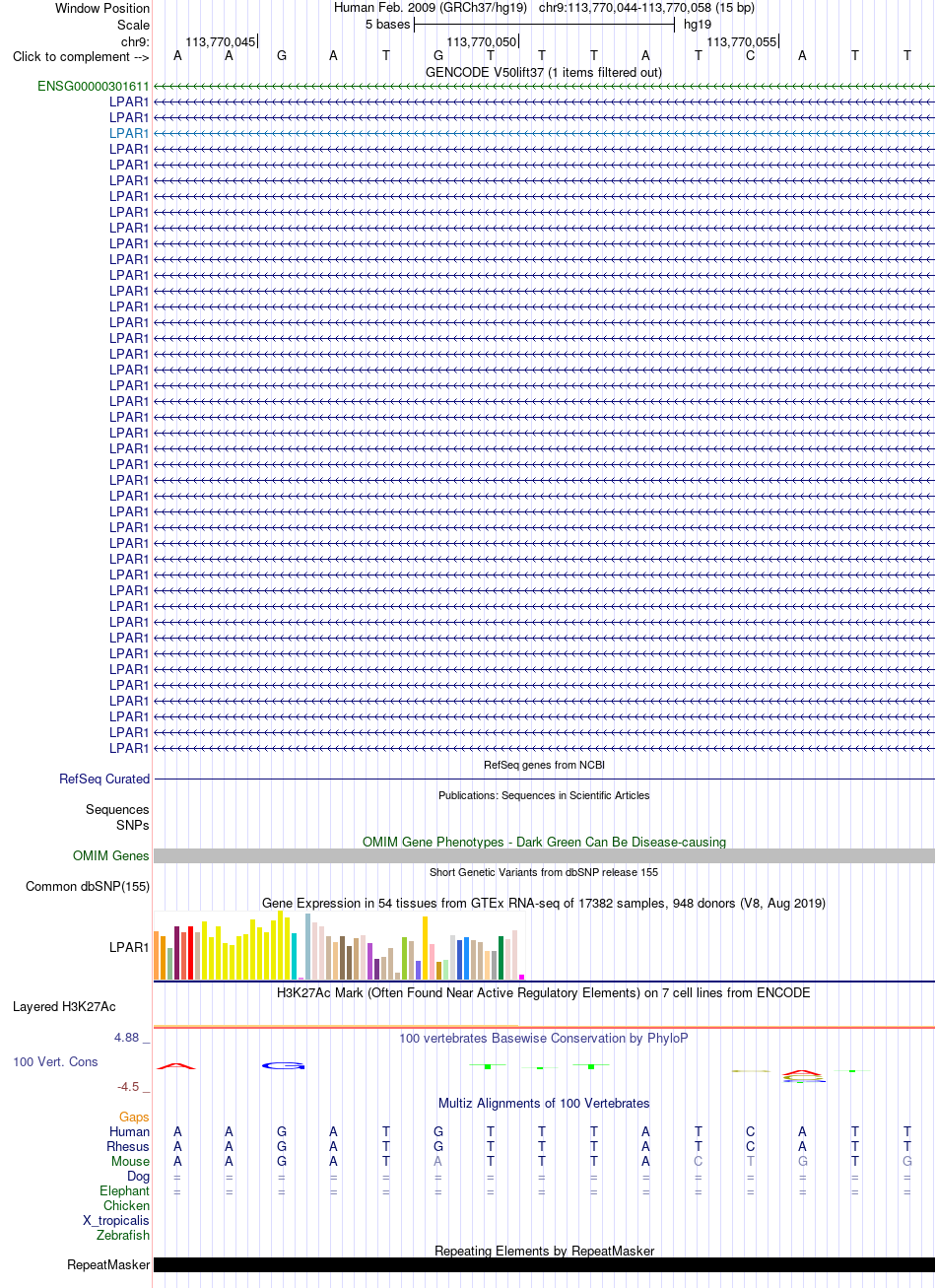The height and width of the screenshot is (1288, 936).
Task: Select the Rhesus species row label
Action: (x=128, y=1146)
